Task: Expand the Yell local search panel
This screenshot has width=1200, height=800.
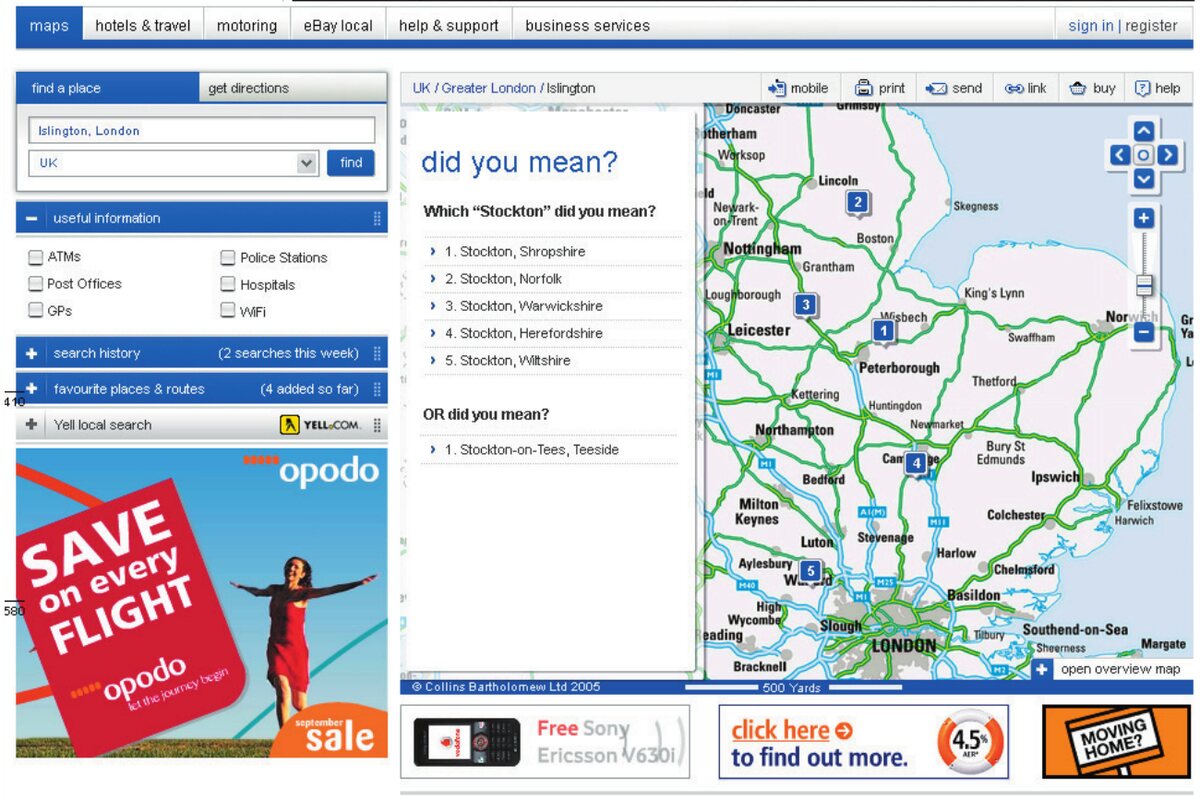Action: coord(32,425)
